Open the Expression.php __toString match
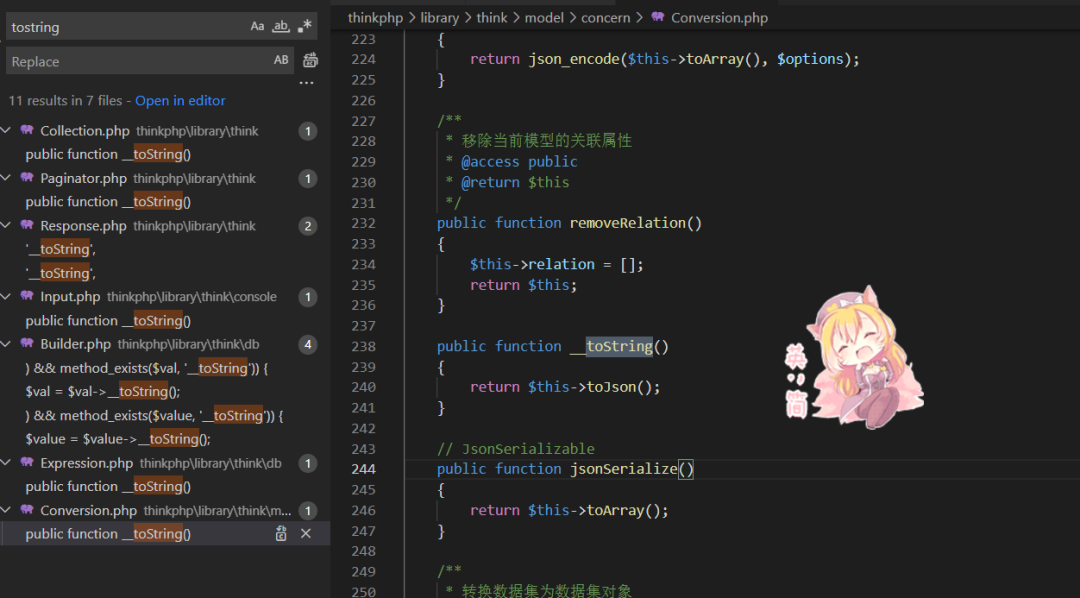The height and width of the screenshot is (598, 1080). 108,486
